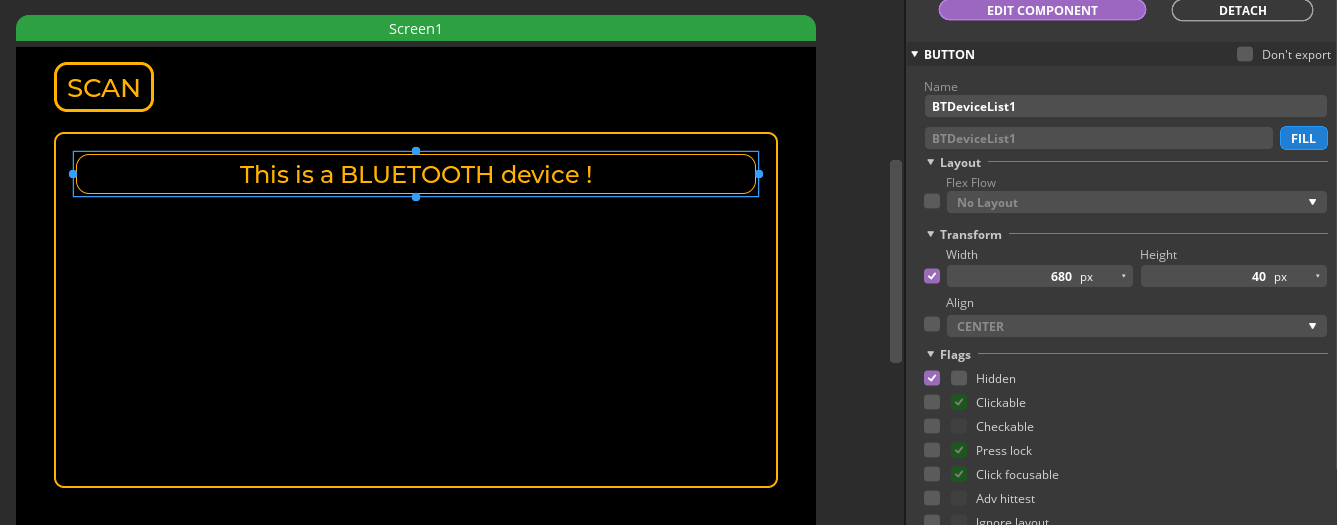Collapse the Transform section
The width and height of the screenshot is (1337, 525).
pos(931,234)
